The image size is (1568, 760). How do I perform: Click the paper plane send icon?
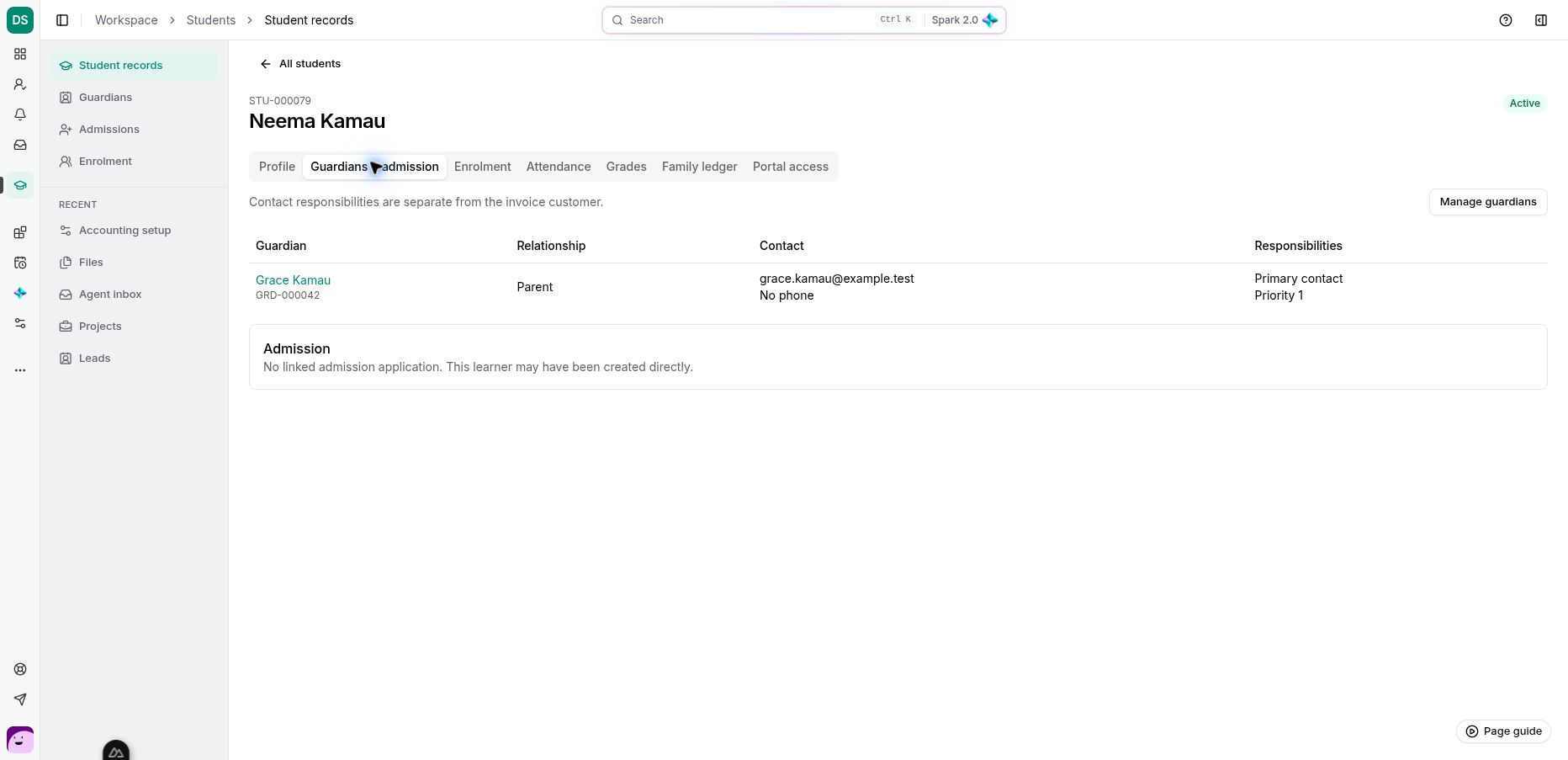pyautogui.click(x=20, y=699)
